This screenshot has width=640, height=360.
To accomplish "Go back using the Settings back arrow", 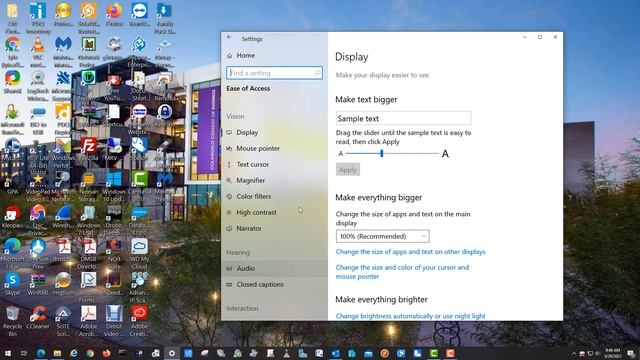I will [229, 38].
